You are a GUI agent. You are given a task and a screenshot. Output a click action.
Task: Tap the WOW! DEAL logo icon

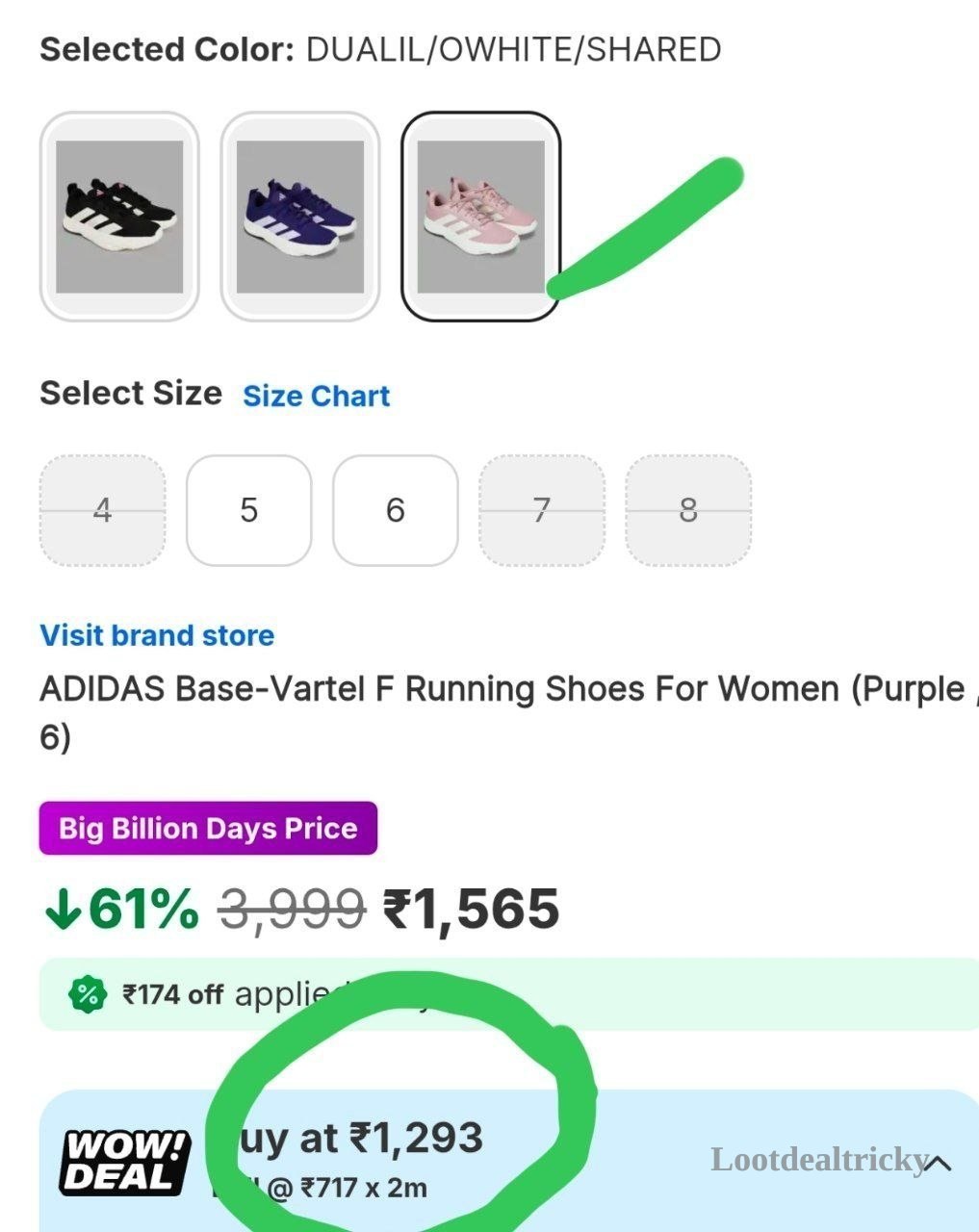click(124, 1162)
